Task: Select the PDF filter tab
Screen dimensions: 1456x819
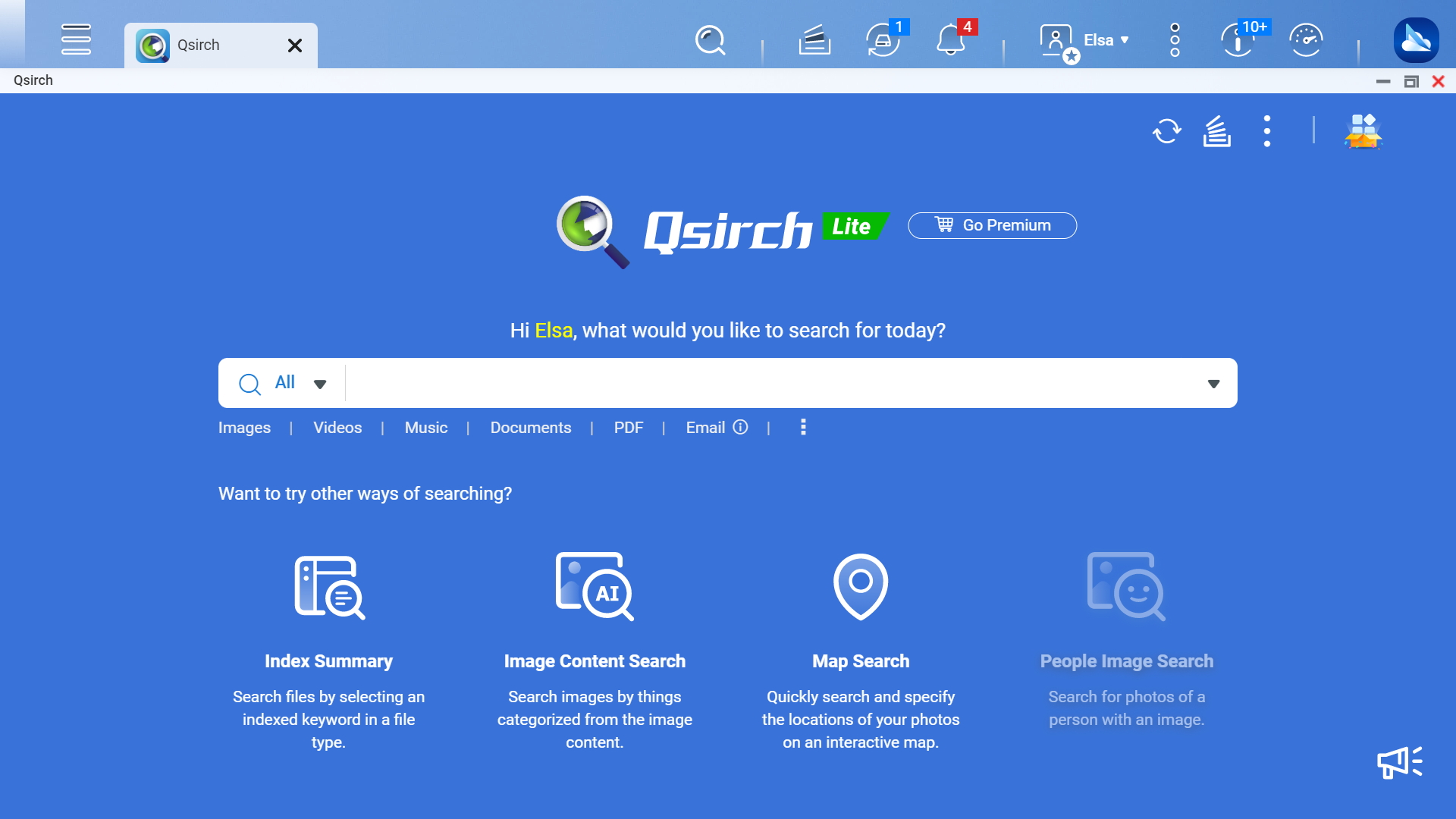Action: [x=627, y=428]
